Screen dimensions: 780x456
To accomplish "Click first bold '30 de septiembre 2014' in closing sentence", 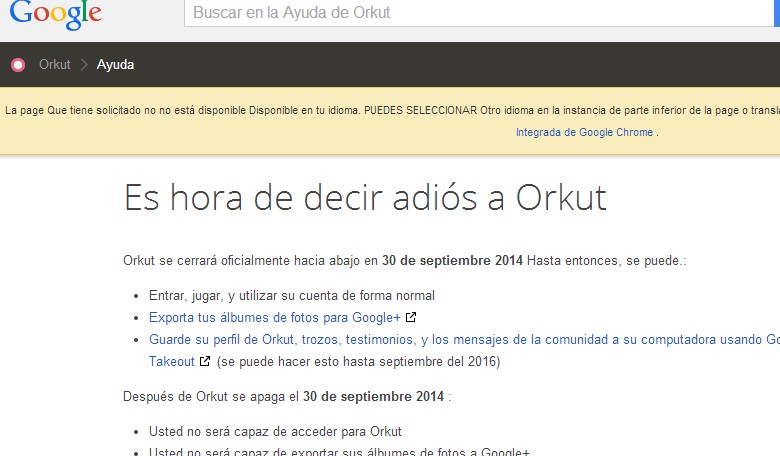I will (452, 261).
